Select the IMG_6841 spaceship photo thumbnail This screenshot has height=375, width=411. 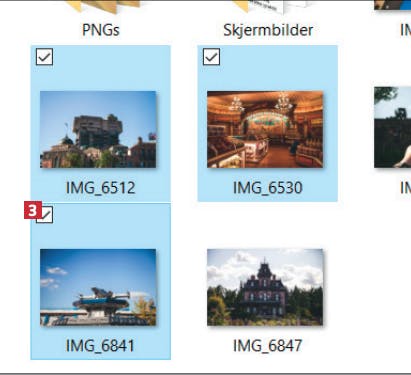pos(98,287)
